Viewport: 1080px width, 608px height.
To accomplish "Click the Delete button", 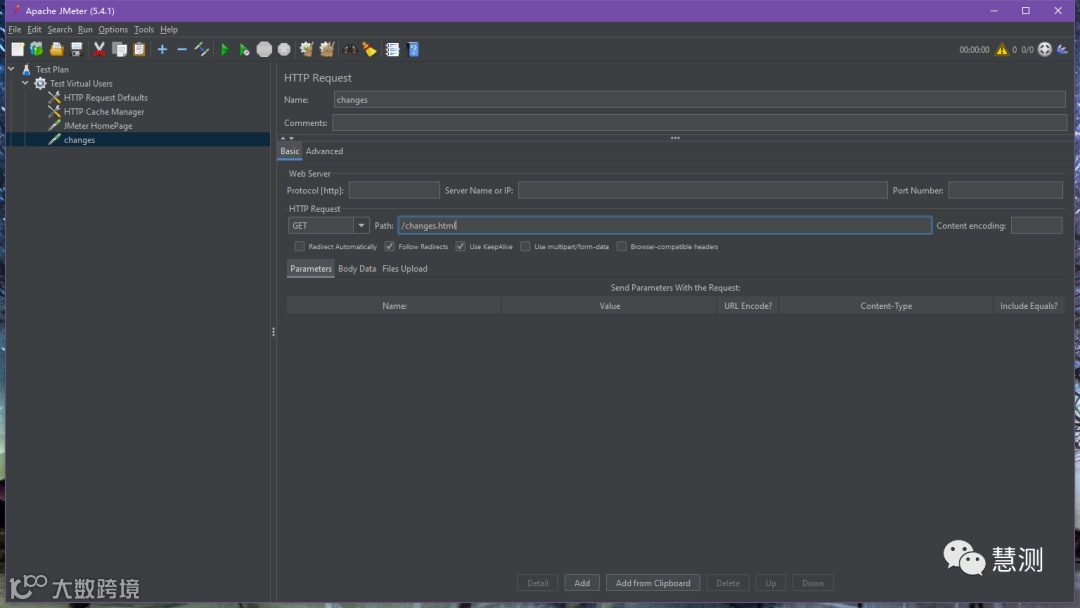I will click(728, 583).
